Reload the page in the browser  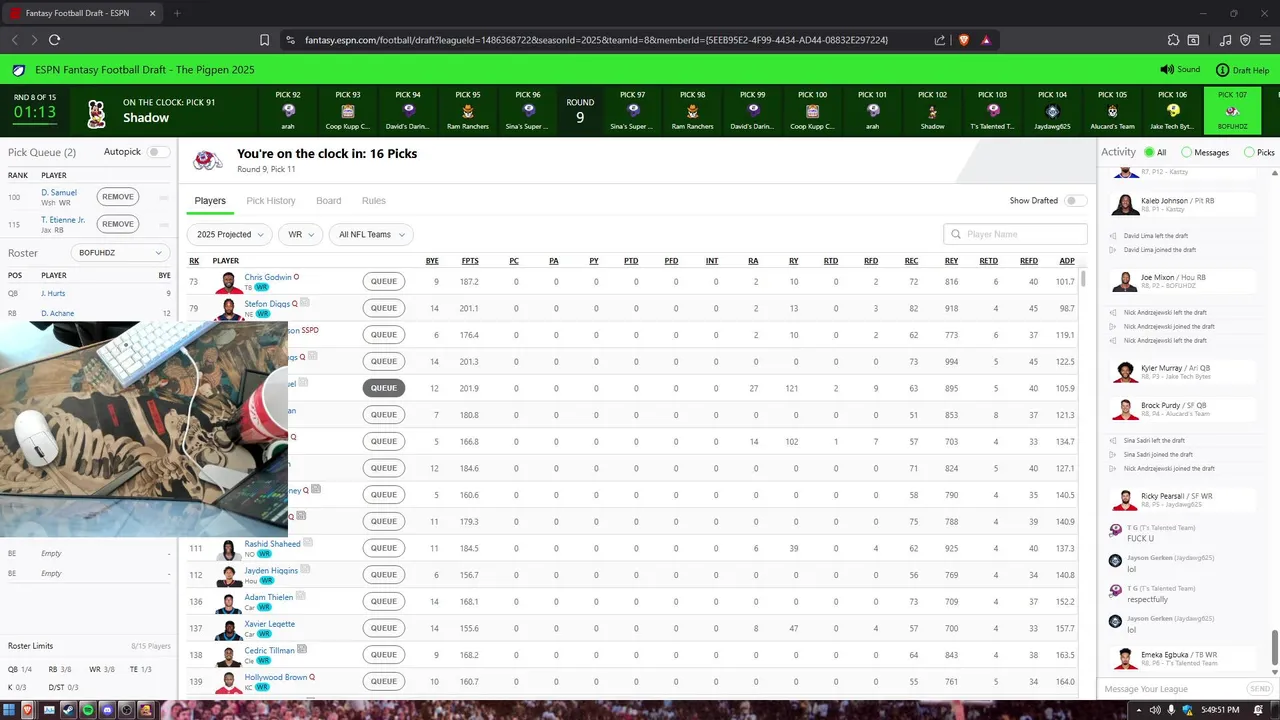point(54,40)
